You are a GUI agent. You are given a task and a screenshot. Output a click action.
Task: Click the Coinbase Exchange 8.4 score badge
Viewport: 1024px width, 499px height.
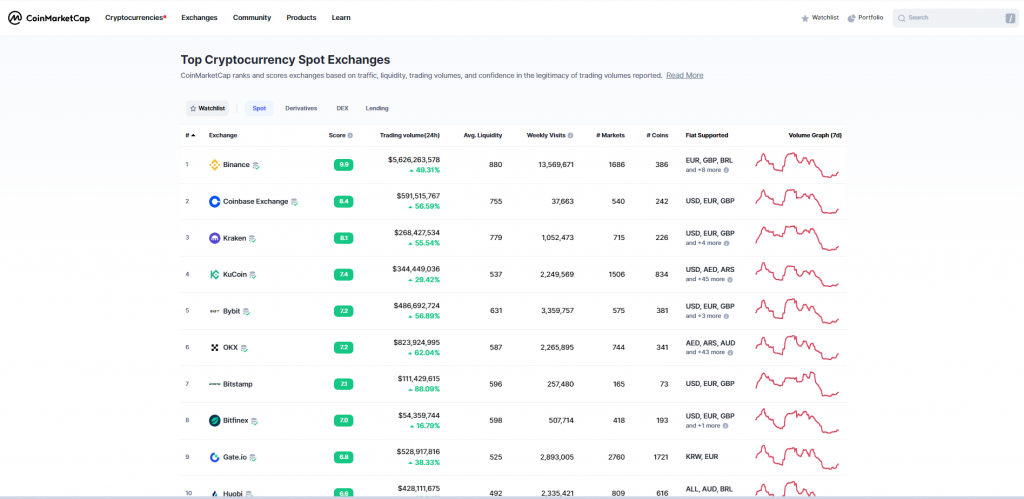click(x=344, y=201)
